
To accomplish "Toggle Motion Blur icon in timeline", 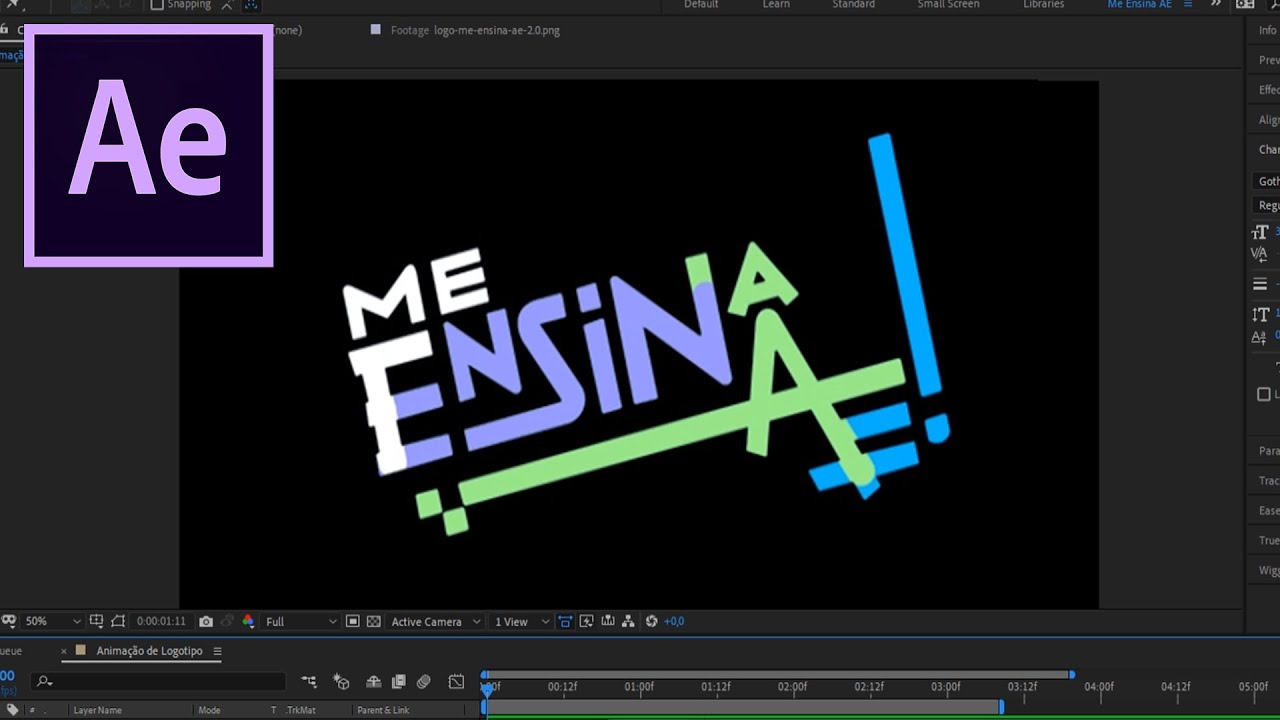I will coord(423,682).
